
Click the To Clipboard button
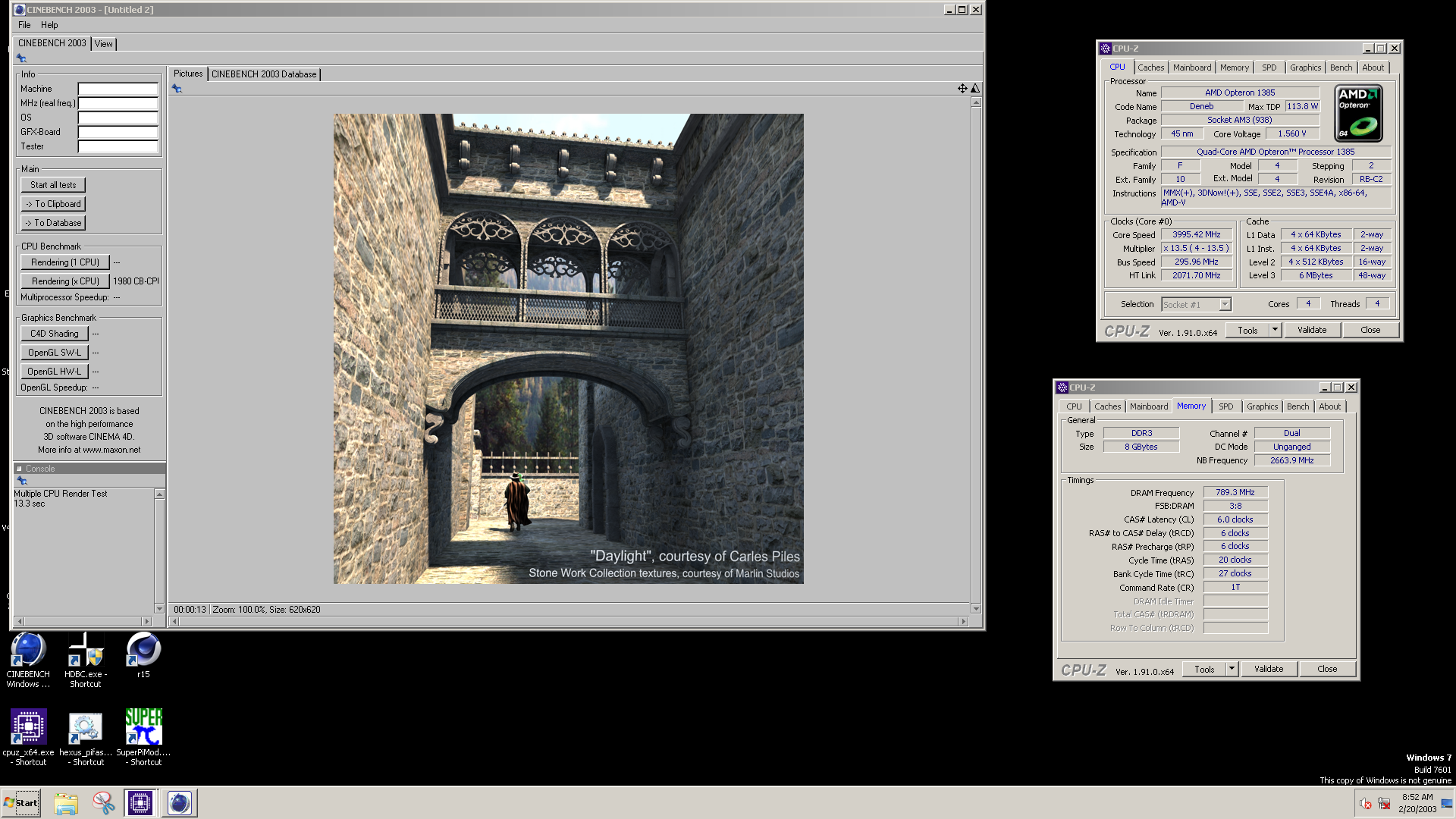(x=53, y=204)
